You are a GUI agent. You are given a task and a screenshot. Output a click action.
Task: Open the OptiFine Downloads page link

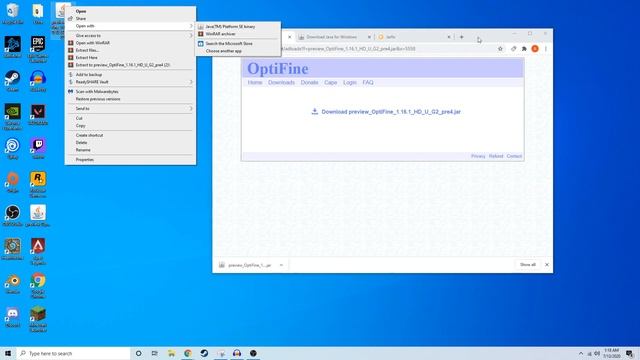pyautogui.click(x=281, y=82)
